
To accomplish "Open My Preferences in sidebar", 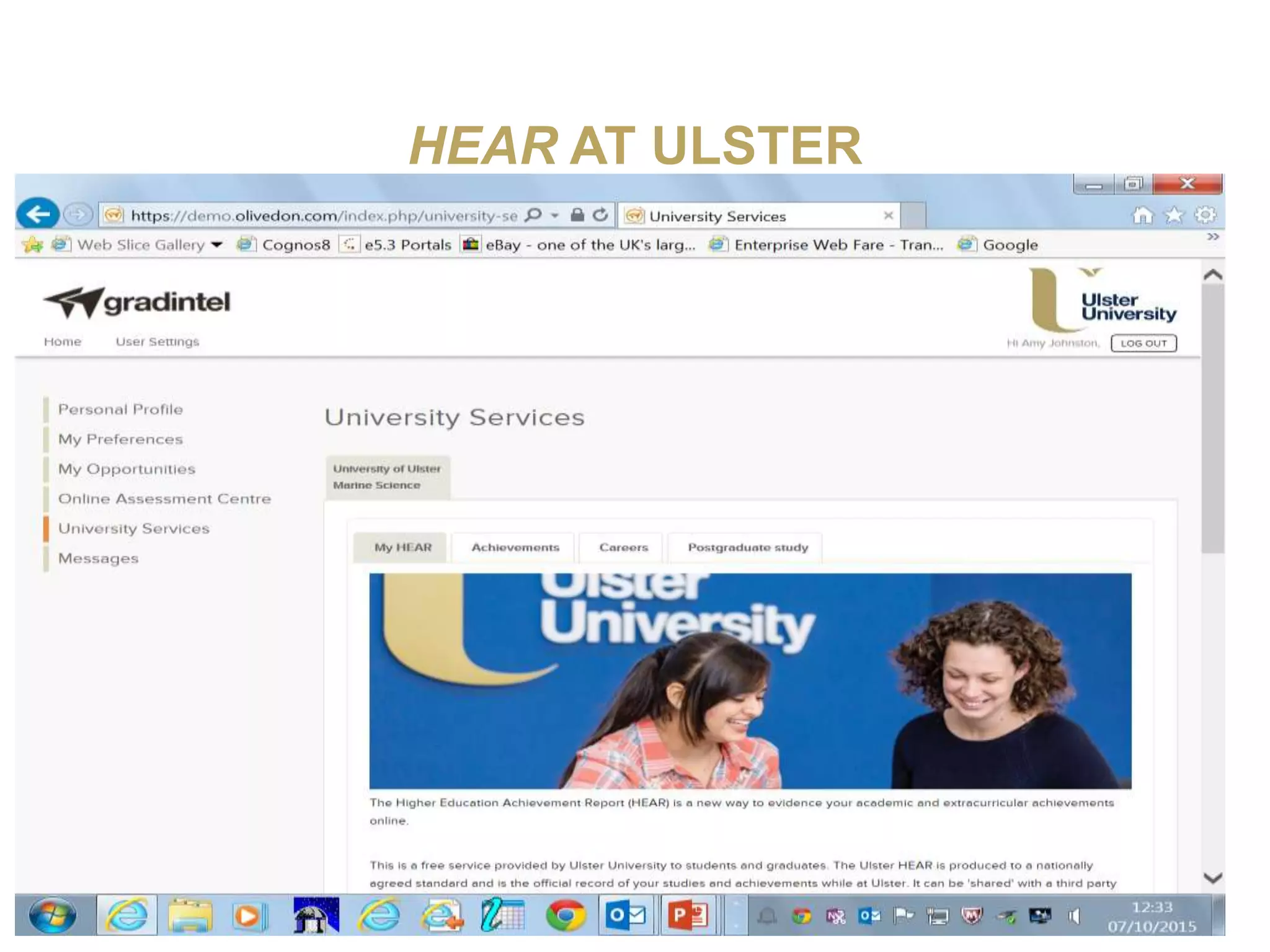I will coord(120,439).
